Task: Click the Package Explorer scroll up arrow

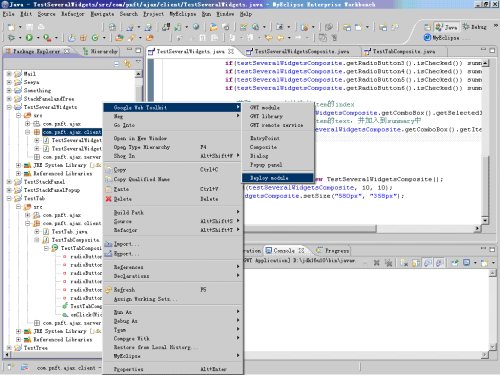Action: tap(138, 74)
